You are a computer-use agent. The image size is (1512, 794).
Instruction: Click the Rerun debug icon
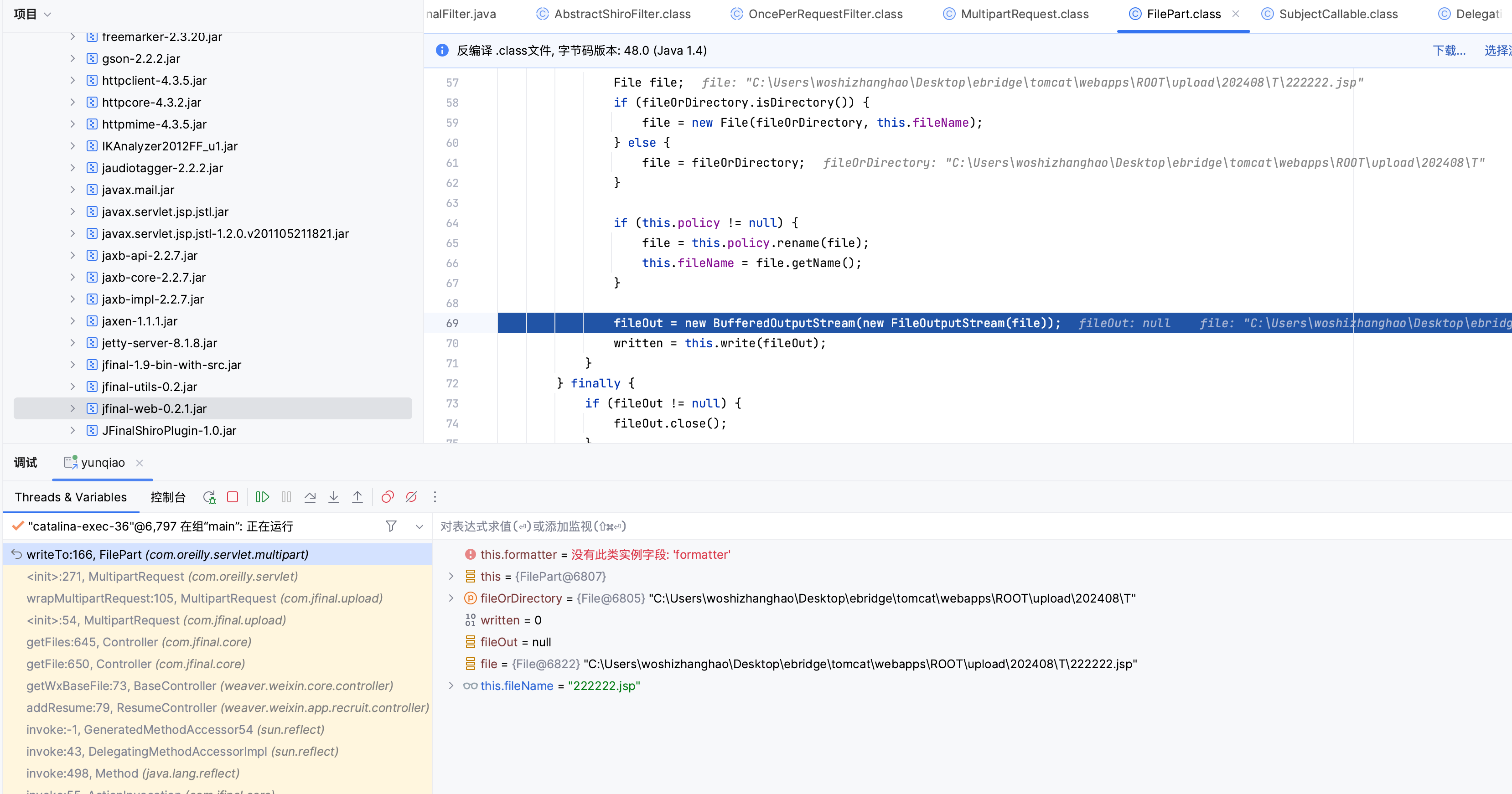(210, 497)
